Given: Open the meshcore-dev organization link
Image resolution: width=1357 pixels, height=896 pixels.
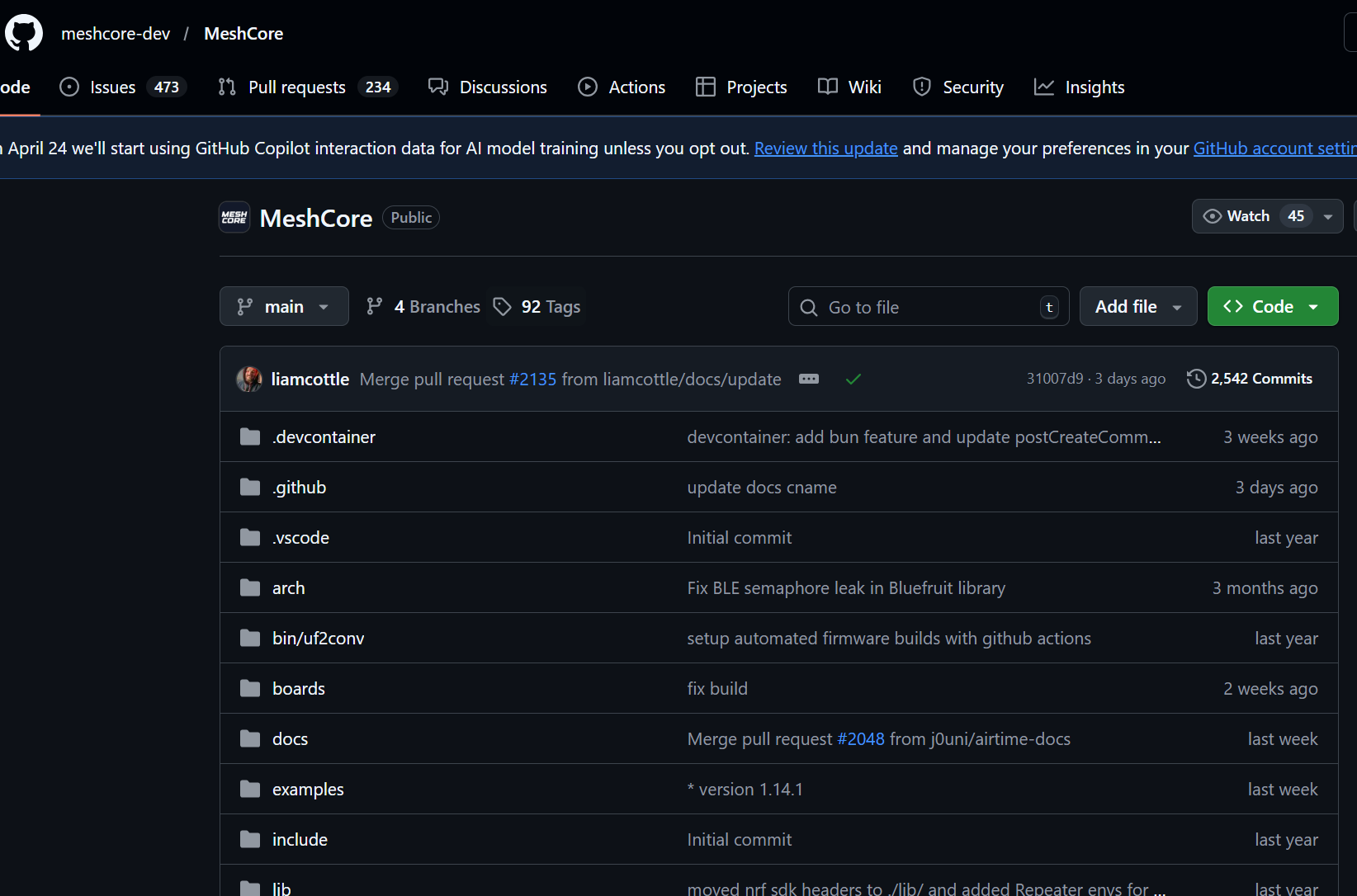Looking at the screenshot, I should click(116, 33).
